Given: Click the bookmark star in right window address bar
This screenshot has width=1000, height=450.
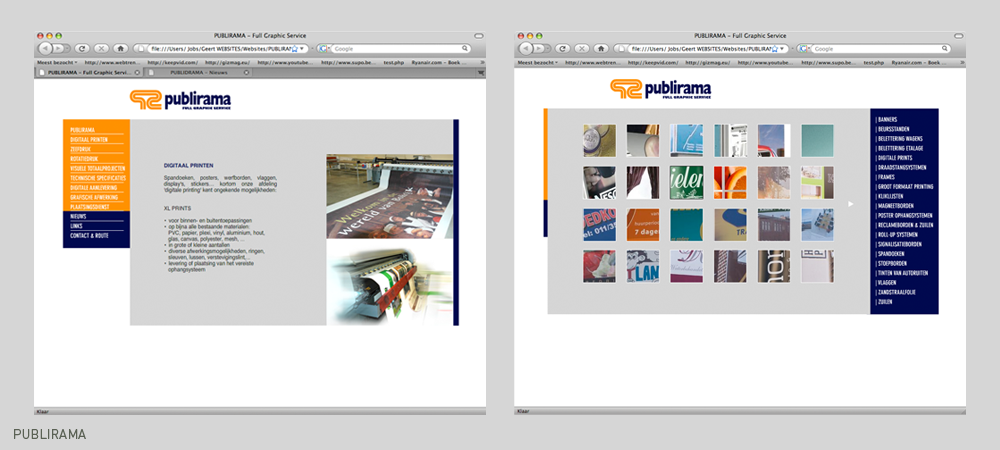Looking at the screenshot, I should click(776, 48).
